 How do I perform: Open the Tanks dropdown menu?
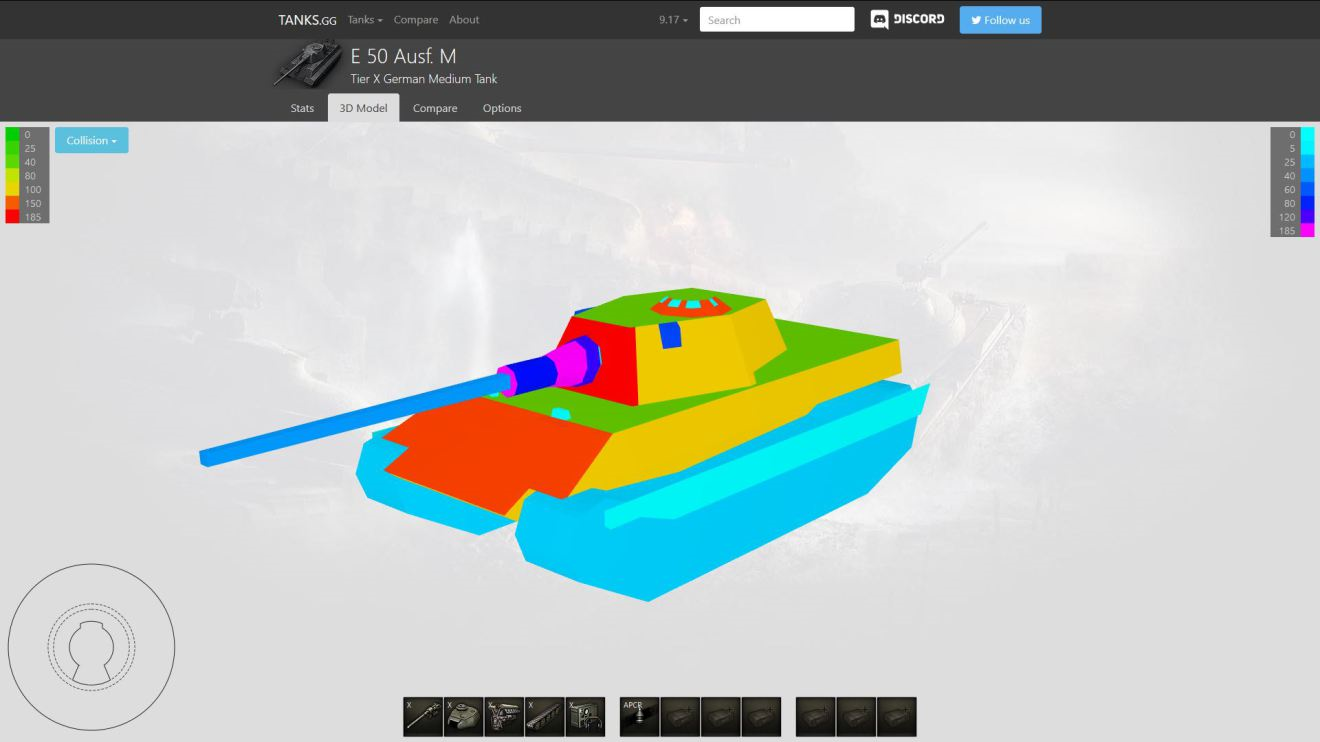coord(365,20)
